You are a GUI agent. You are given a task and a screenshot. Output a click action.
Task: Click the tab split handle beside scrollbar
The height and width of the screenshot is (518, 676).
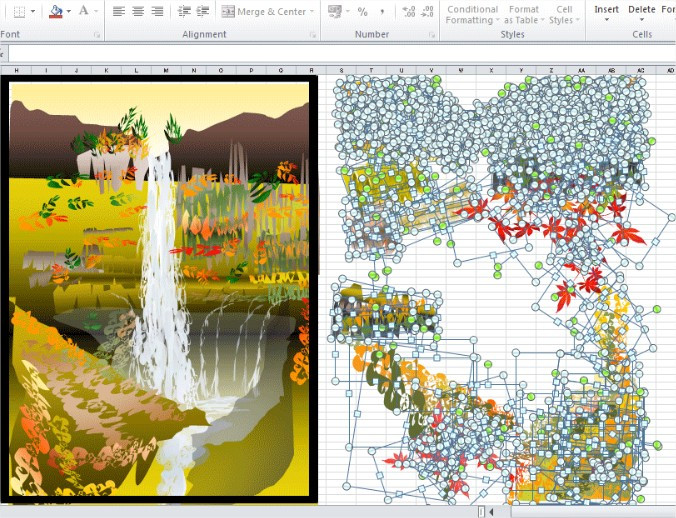(482, 512)
